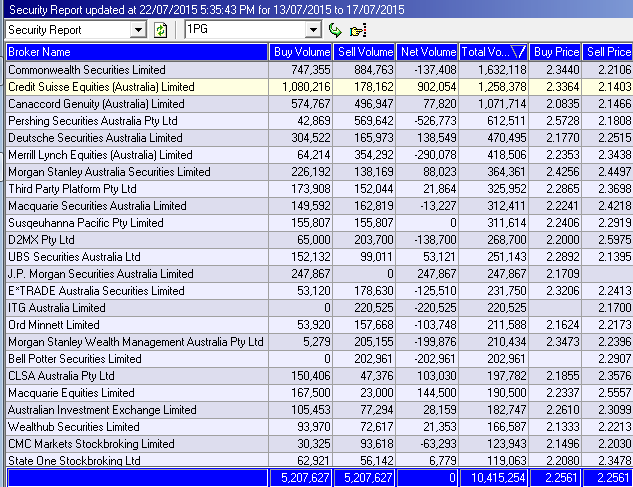
Task: Select Susqeuhanna Pacific Pty Limited row
Action: (x=319, y=223)
